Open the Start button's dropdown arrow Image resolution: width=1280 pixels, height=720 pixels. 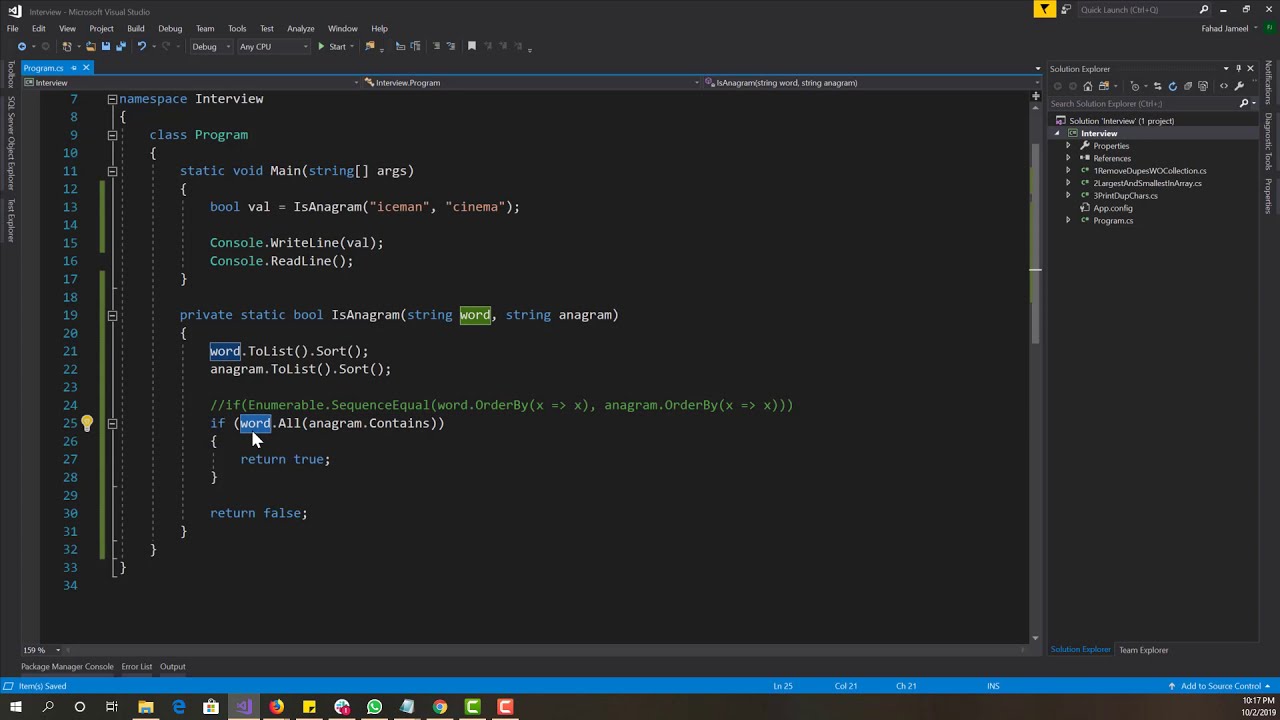point(352,46)
